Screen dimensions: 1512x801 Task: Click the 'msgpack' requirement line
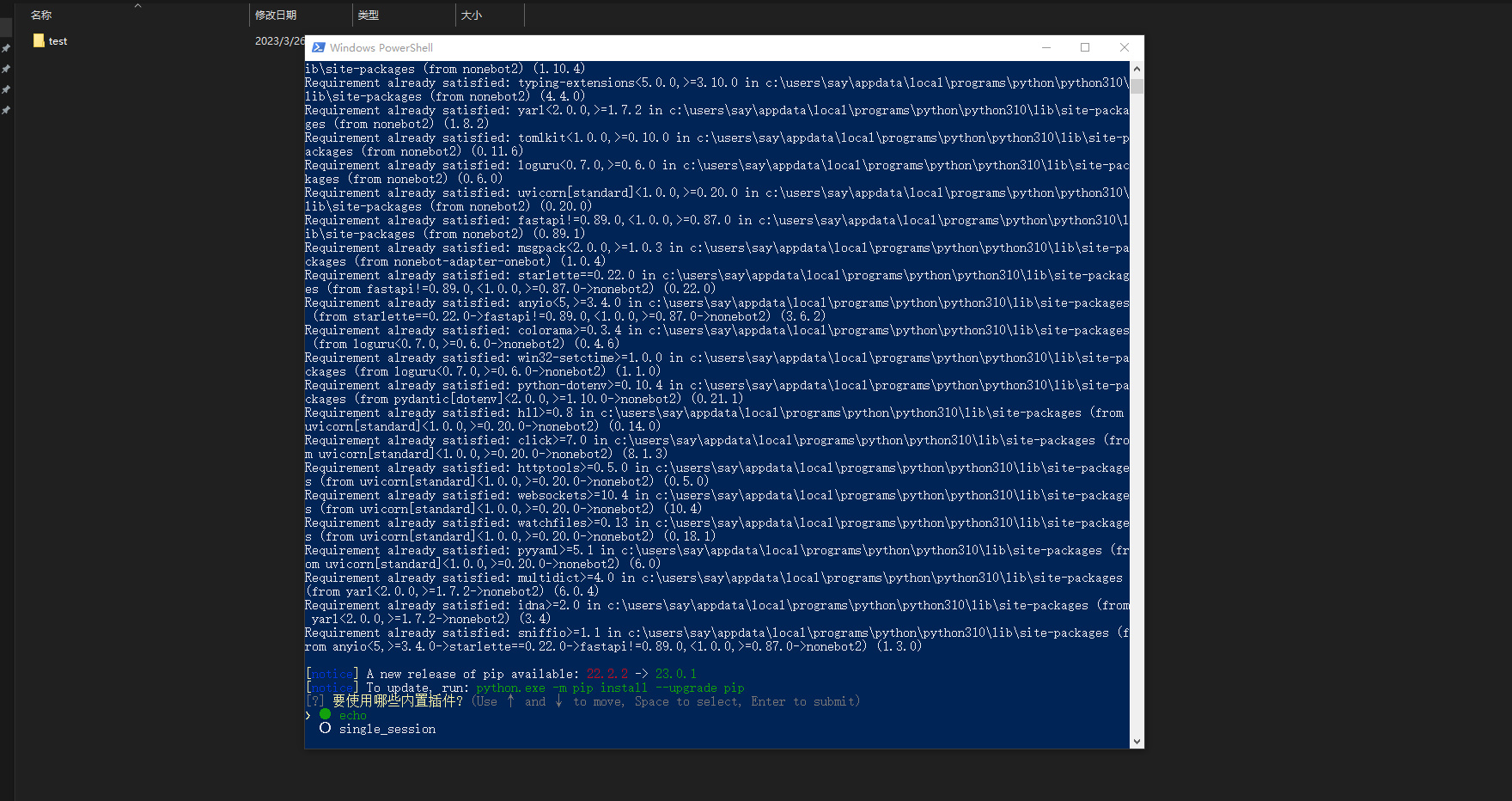pyautogui.click(x=716, y=254)
